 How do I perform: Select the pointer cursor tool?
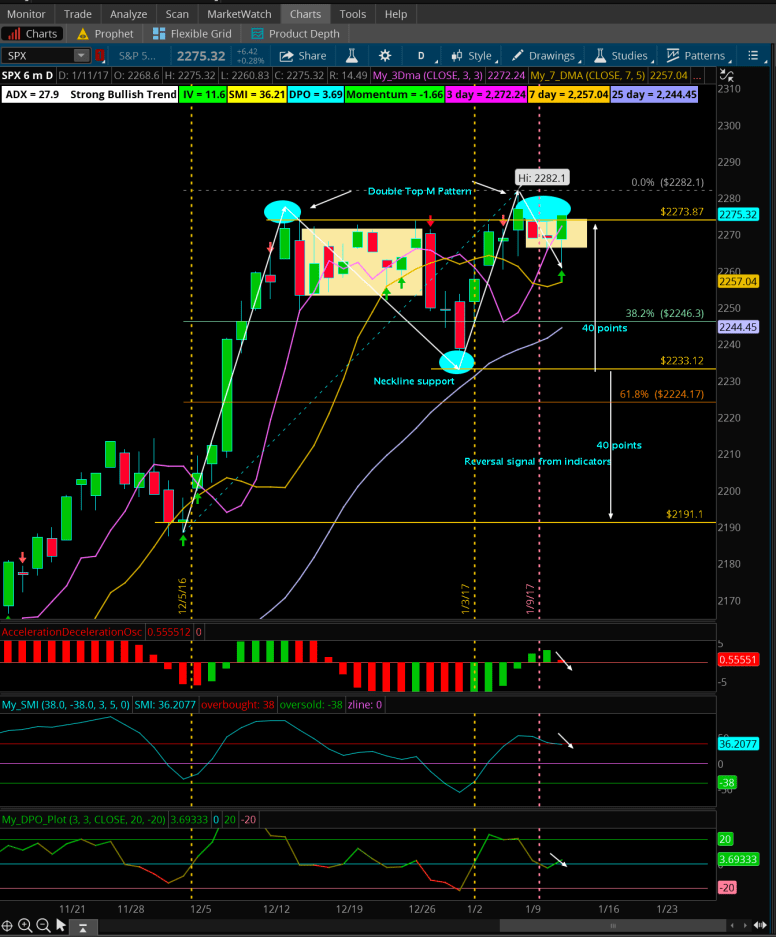(x=59, y=925)
